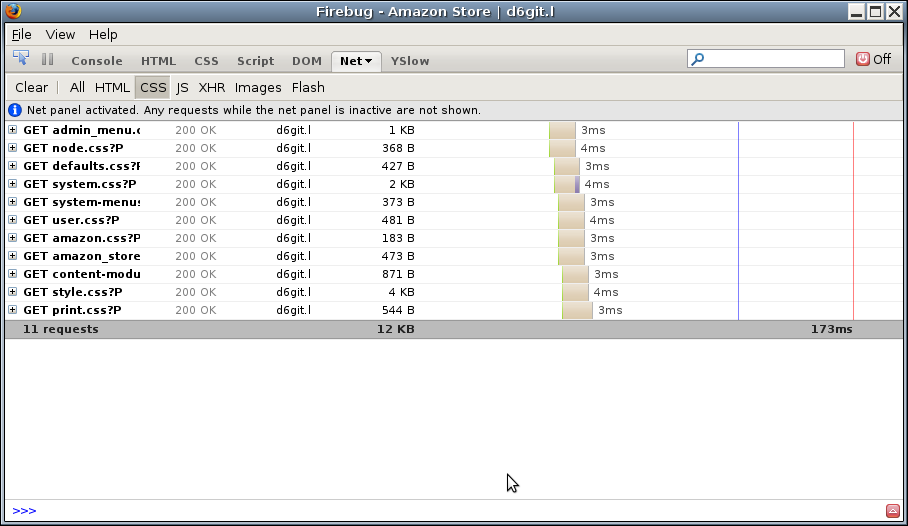
Task: Filter requests by XHR
Action: point(211,87)
